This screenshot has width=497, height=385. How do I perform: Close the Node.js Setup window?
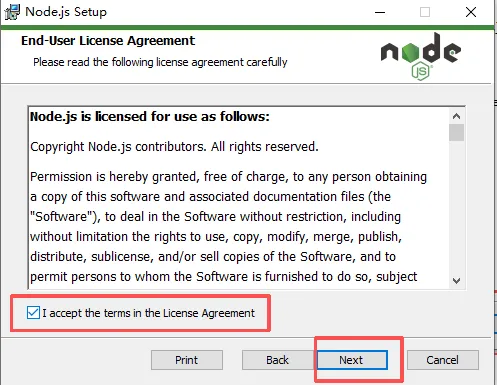(471, 12)
